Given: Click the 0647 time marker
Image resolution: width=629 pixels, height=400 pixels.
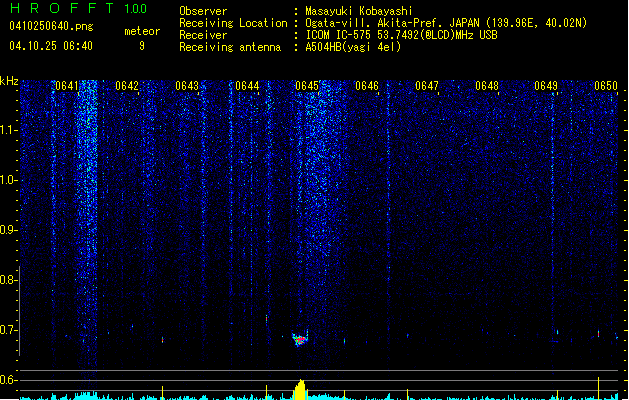Looking at the screenshot, I should [x=427, y=86].
